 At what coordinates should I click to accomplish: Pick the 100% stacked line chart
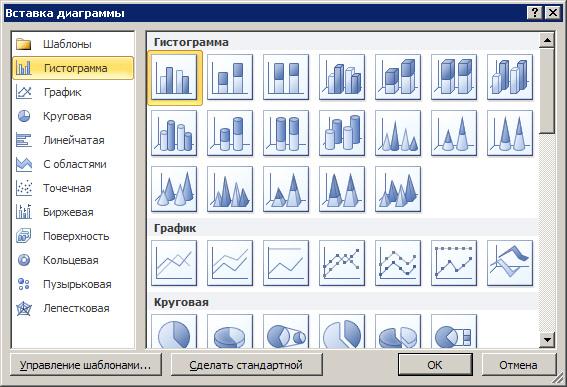[286, 263]
